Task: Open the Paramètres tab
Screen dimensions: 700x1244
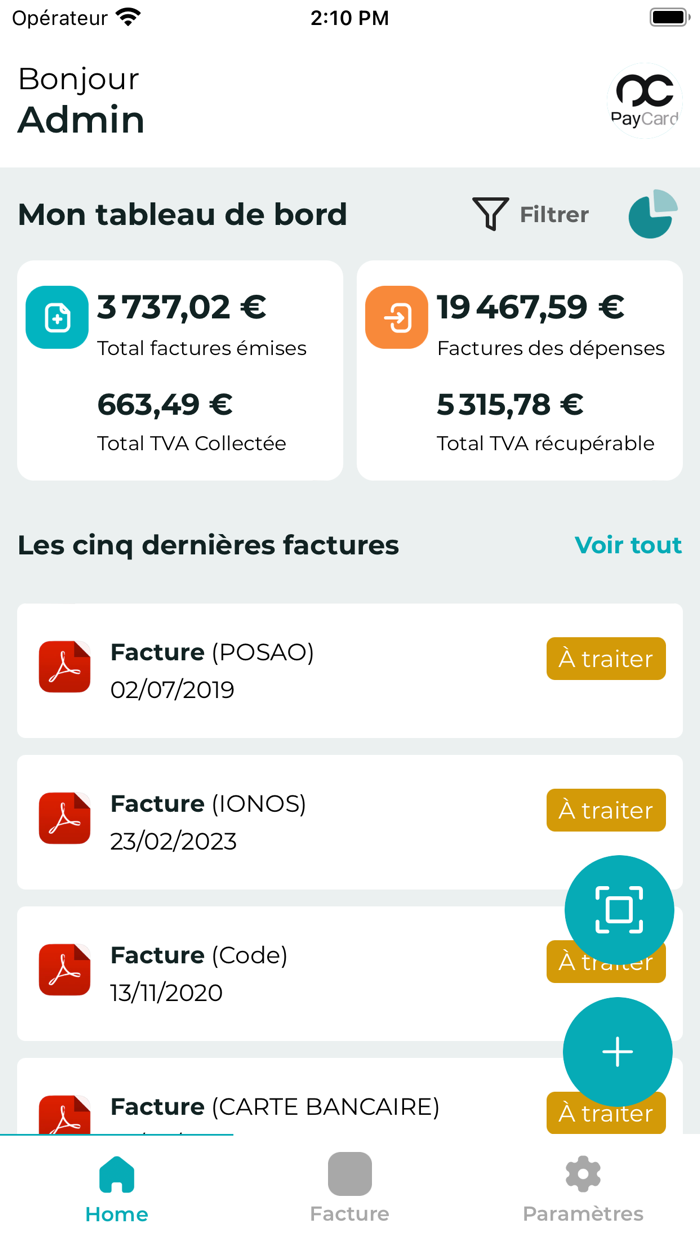Action: tap(582, 1185)
